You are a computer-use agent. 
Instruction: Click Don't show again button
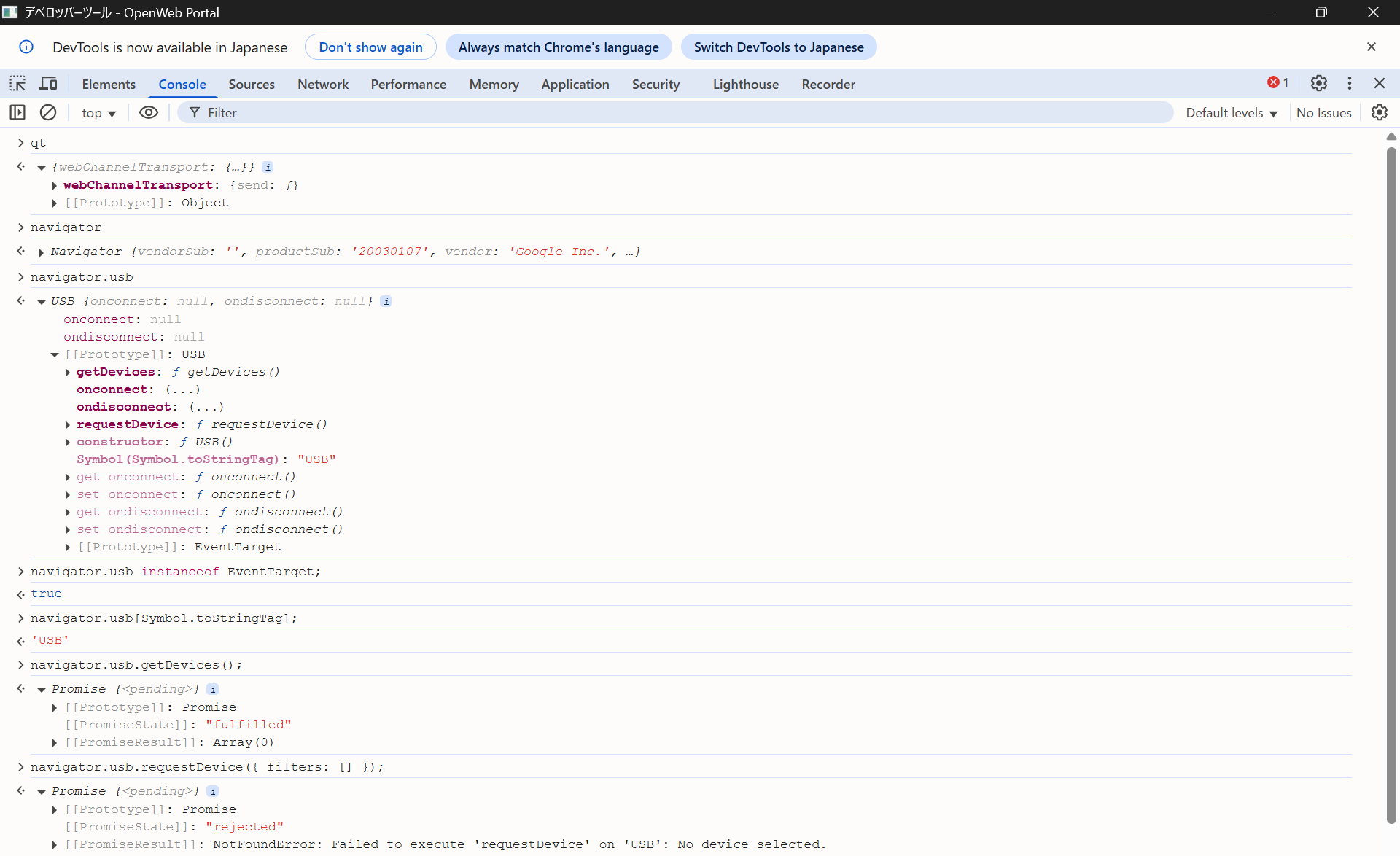[x=370, y=47]
